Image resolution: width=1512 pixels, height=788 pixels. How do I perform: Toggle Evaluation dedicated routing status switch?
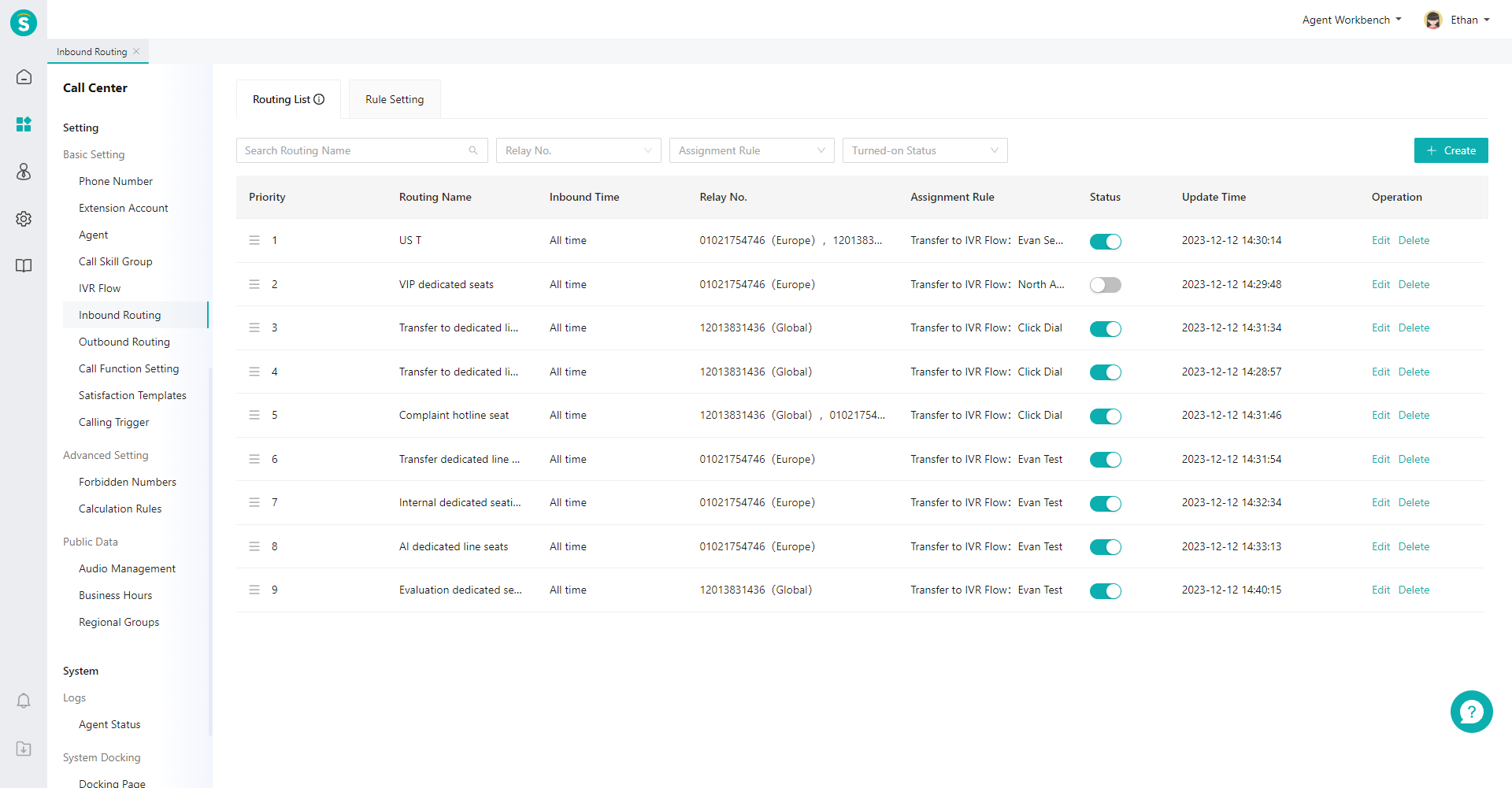[x=1105, y=591]
